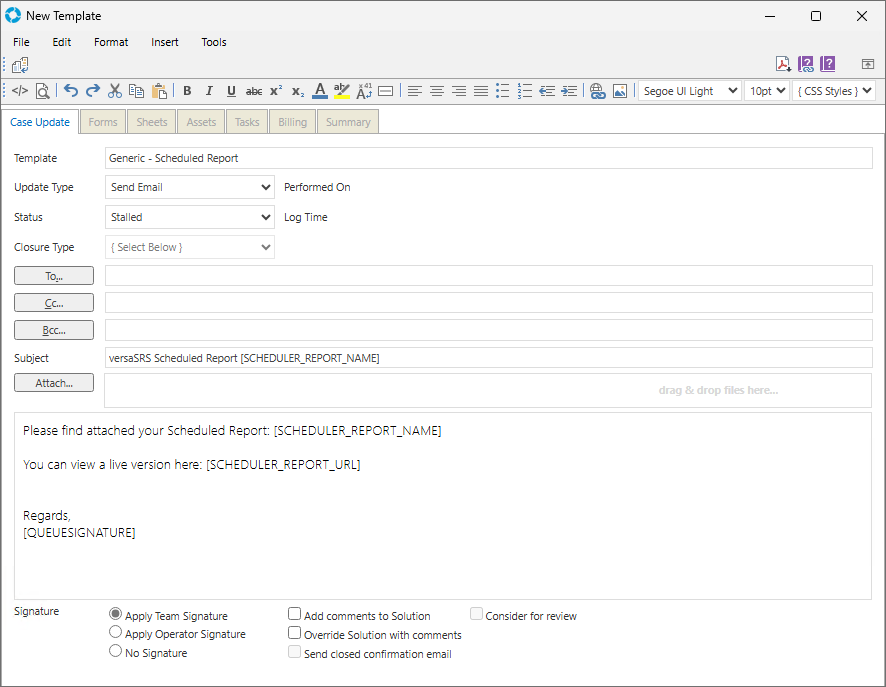Underline the selected text

231,91
